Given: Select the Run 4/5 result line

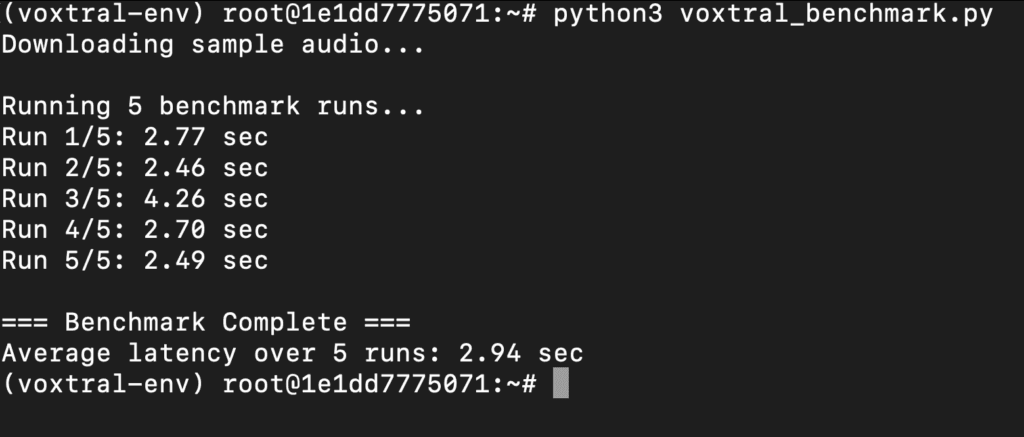Looking at the screenshot, I should [x=135, y=229].
